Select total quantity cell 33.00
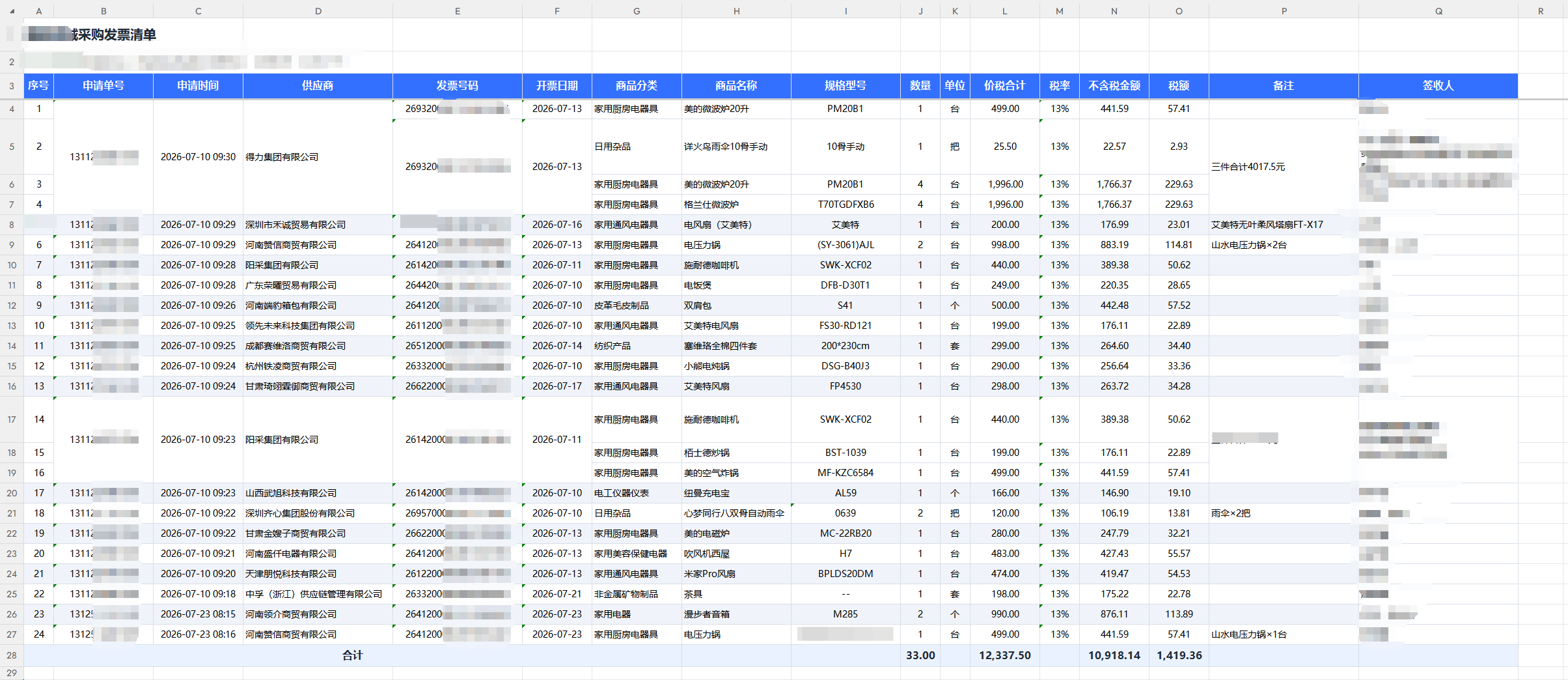The image size is (1568, 680). point(920,655)
